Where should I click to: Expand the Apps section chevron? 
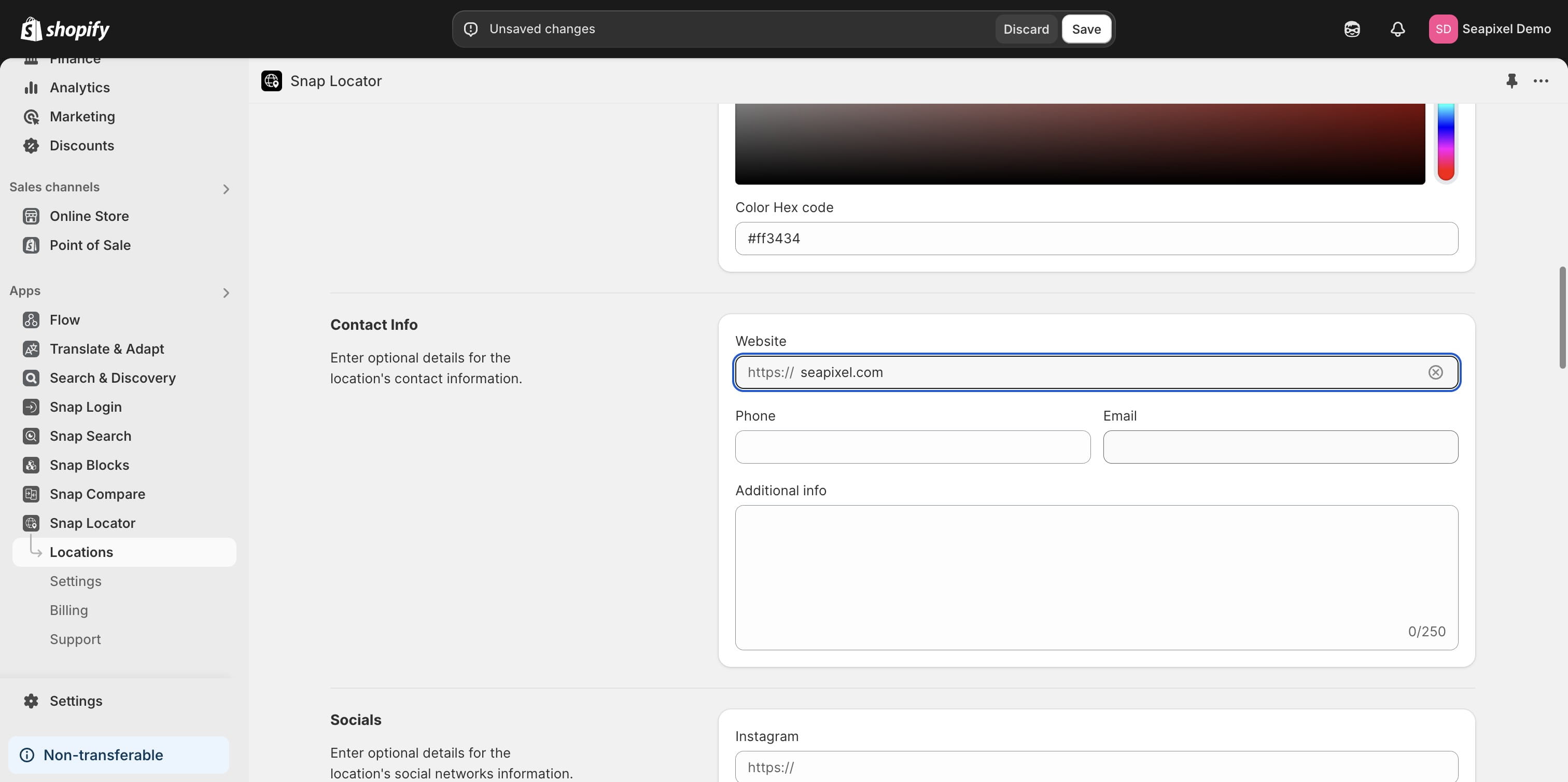[226, 294]
